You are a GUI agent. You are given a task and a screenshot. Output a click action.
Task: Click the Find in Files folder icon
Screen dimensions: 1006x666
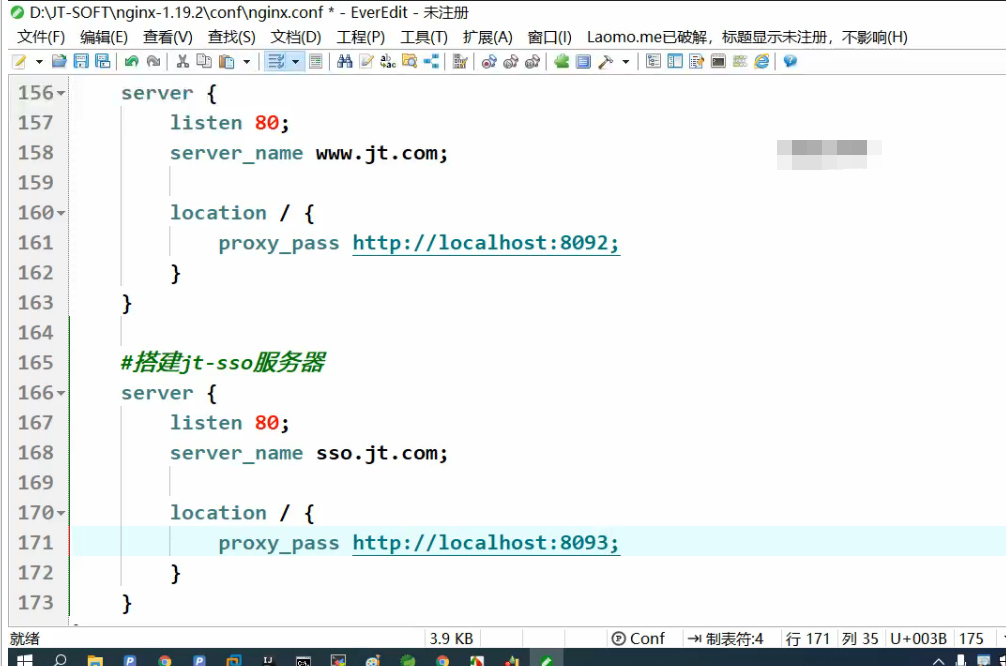[x=409, y=62]
